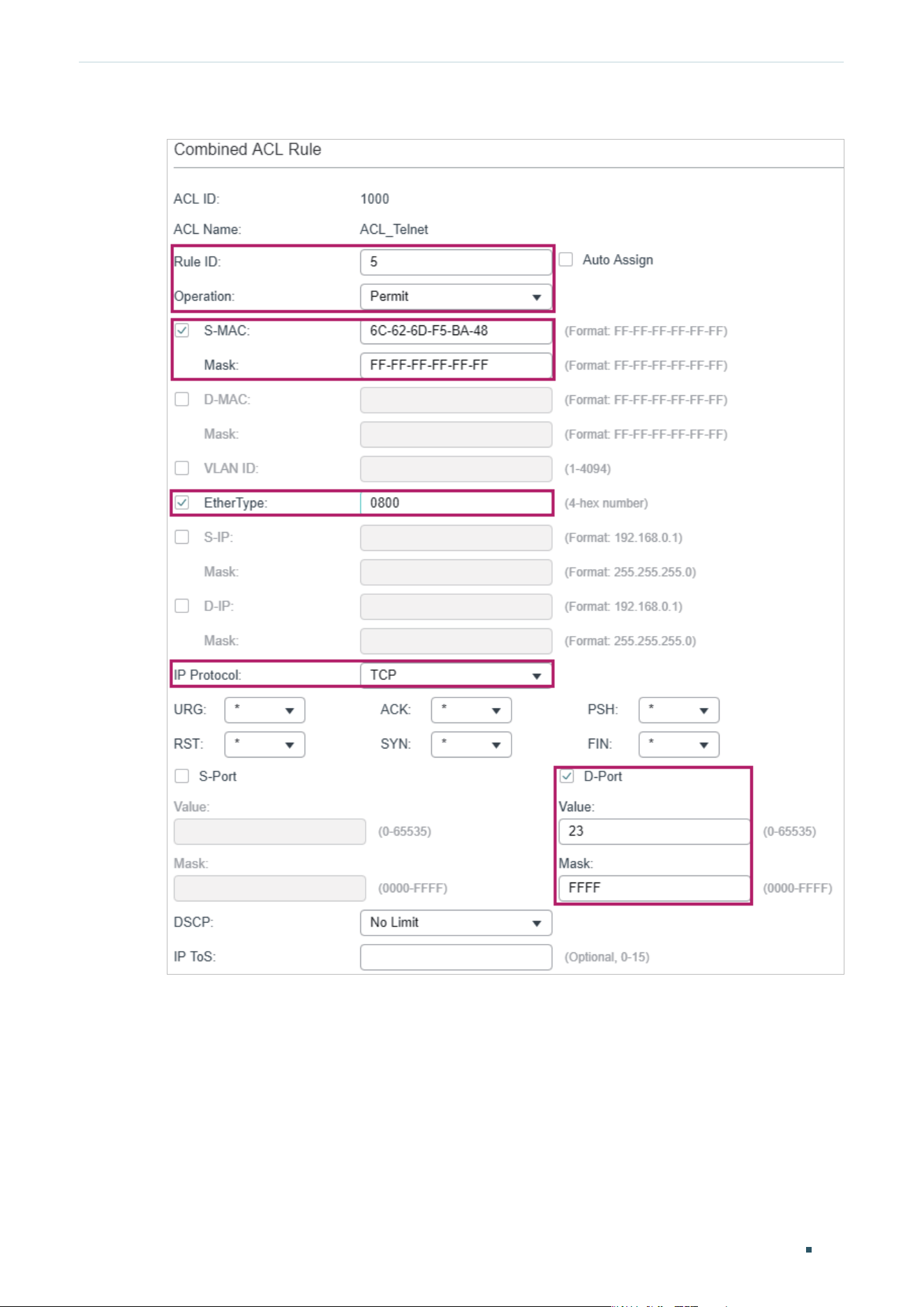924x1307 pixels.
Task: Click the D-Port Value field
Action: [654, 832]
